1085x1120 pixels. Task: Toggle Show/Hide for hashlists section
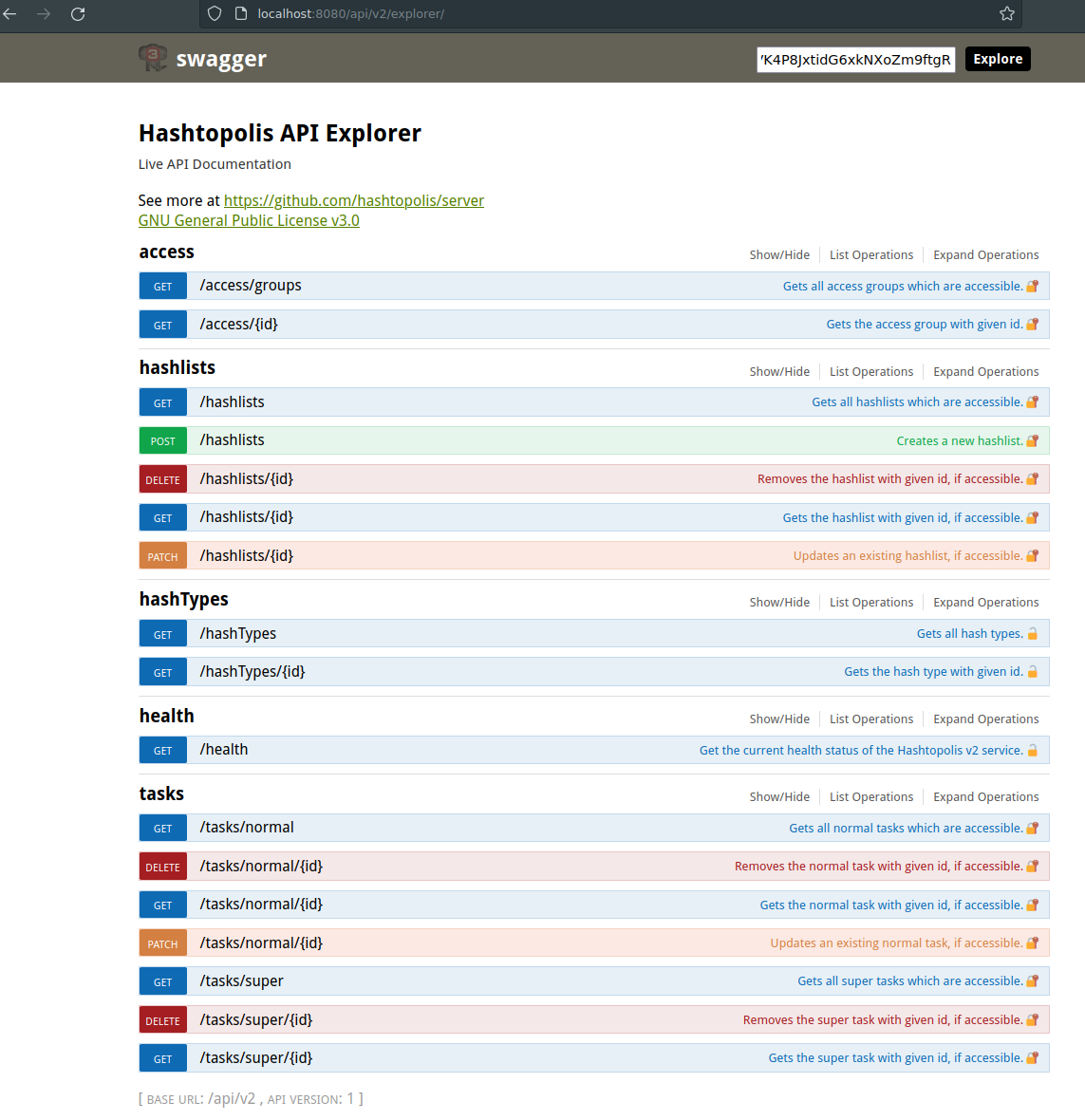[x=779, y=371]
